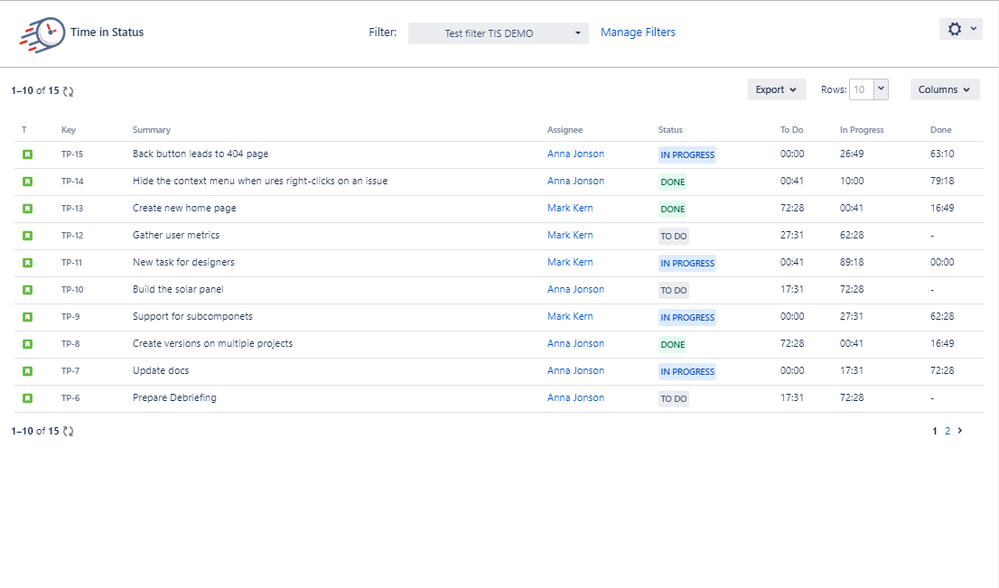Viewport: 999px width, 588px height.
Task: Sort by the Assignee column header
Action: point(564,130)
